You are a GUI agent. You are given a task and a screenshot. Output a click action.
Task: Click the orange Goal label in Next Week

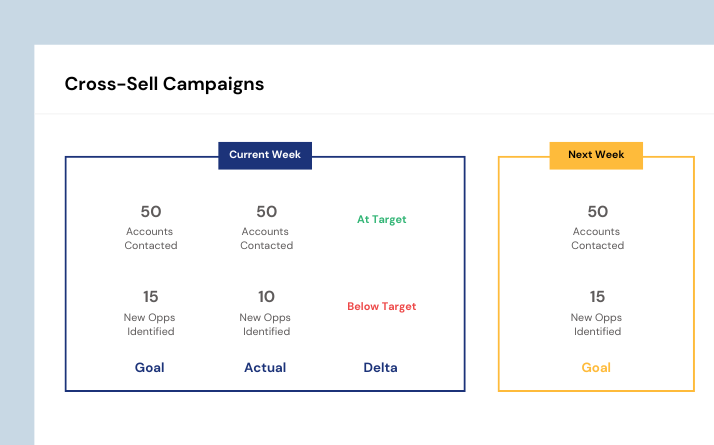(596, 368)
